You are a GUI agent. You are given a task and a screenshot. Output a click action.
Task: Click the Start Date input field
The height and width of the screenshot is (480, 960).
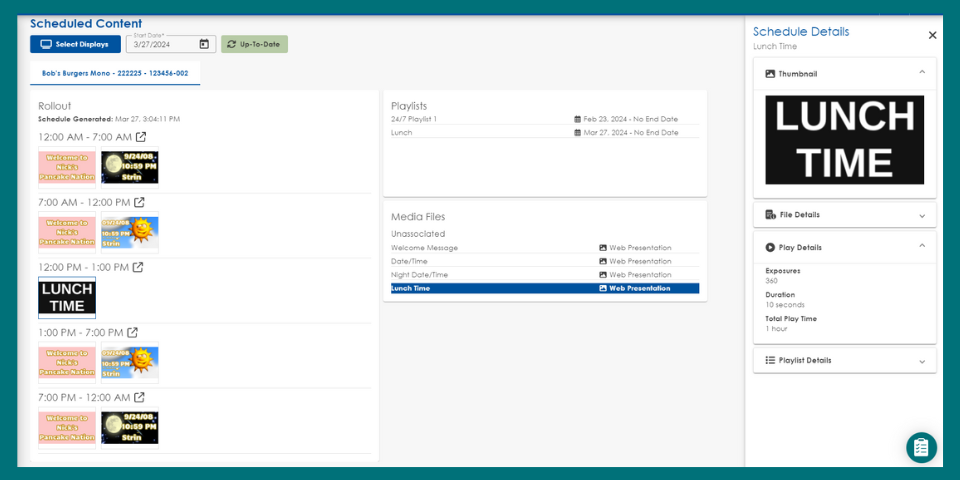(x=163, y=44)
